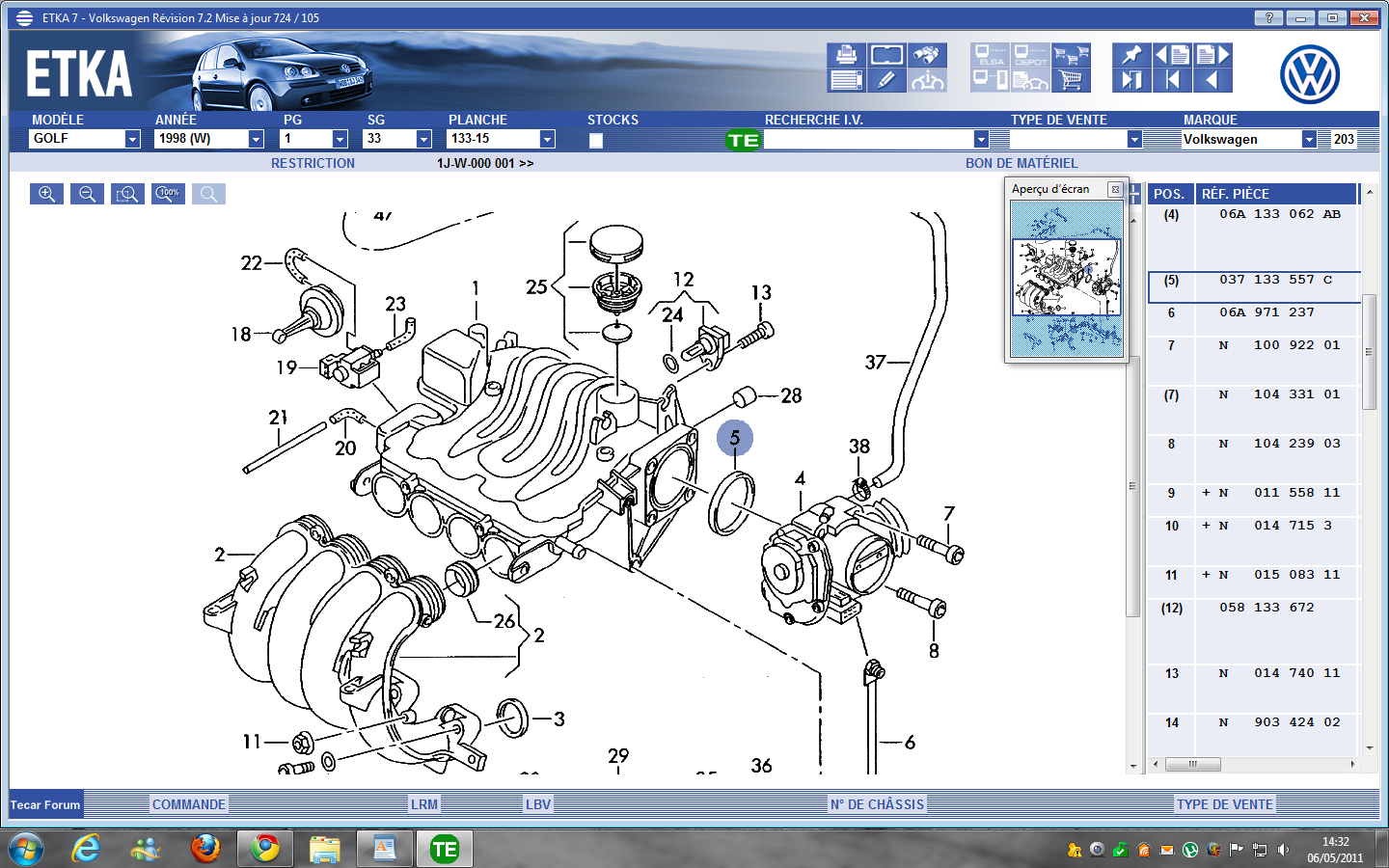Open the binoculars search tool
The image size is (1389, 868).
[927, 55]
